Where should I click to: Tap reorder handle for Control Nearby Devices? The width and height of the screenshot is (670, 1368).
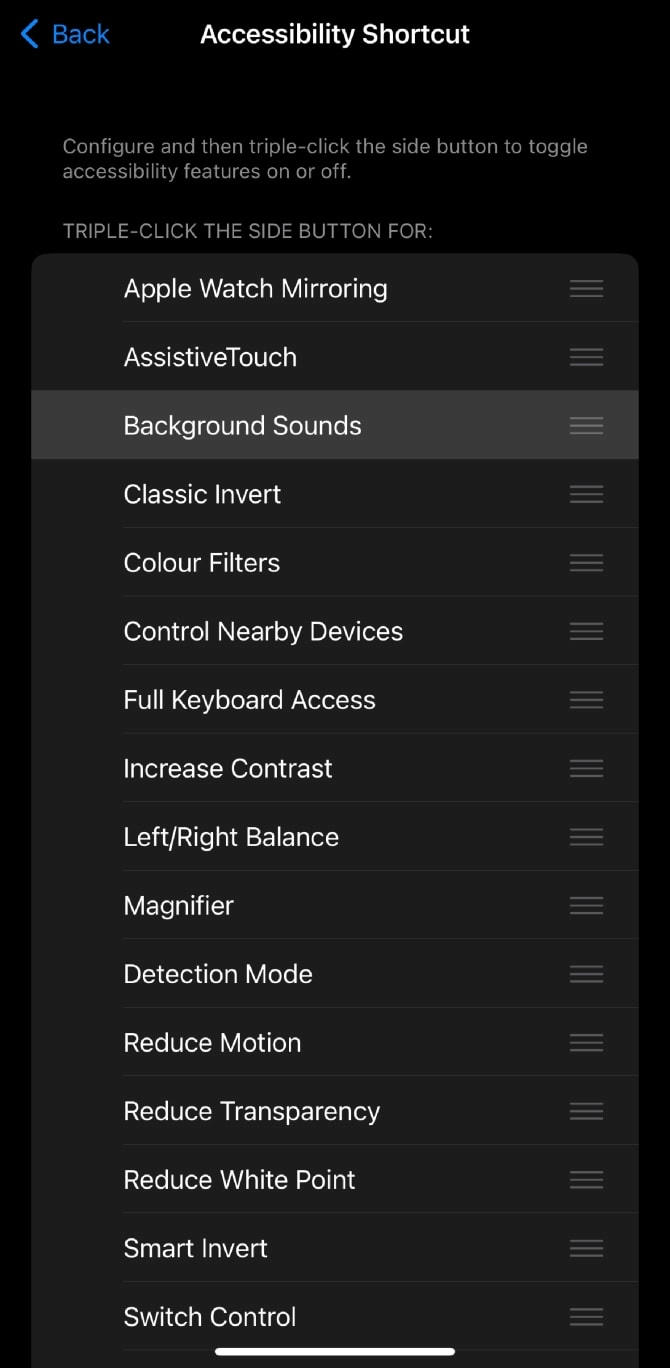tap(586, 631)
